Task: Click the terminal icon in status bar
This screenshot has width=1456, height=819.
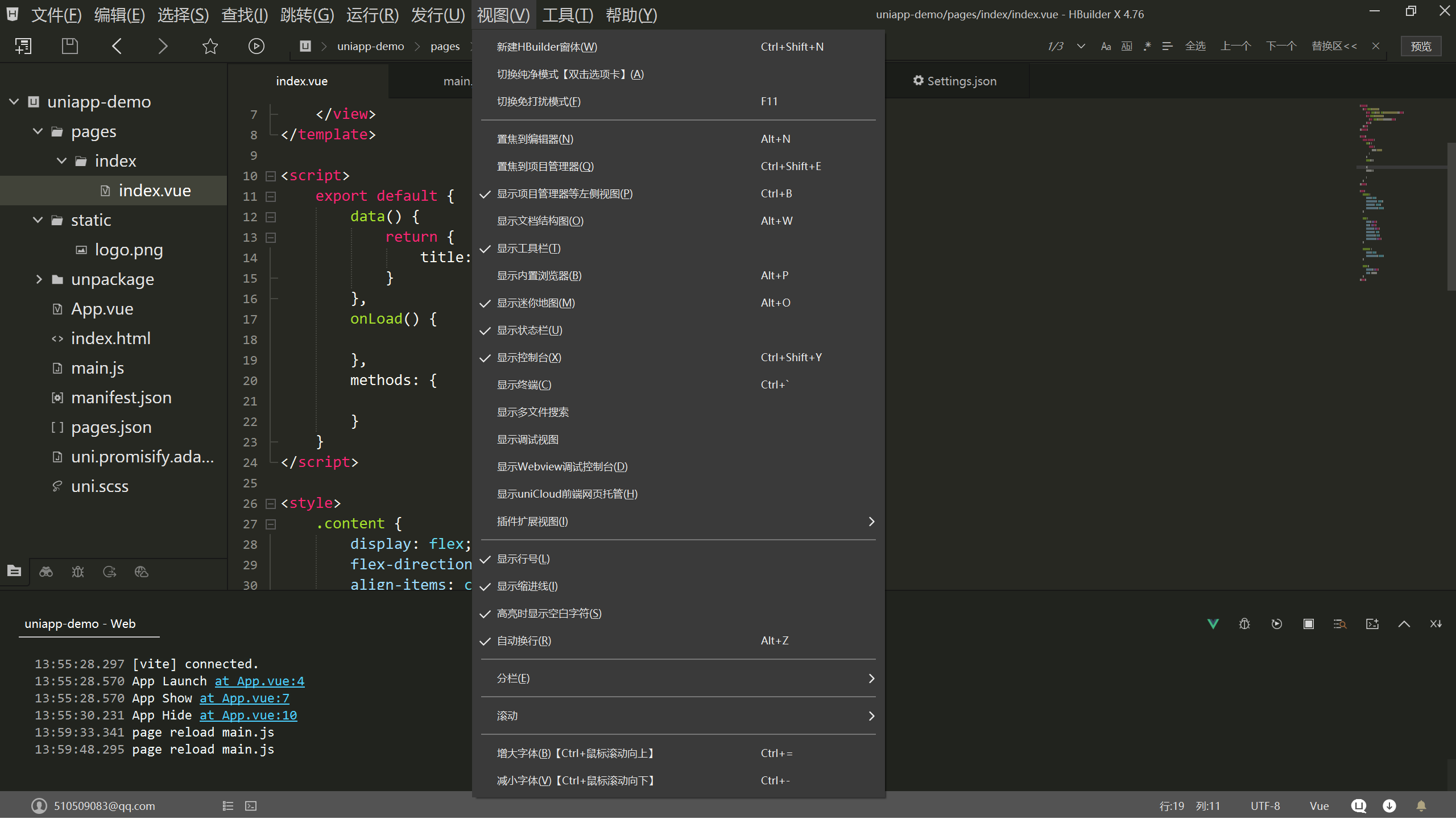Action: pyautogui.click(x=251, y=806)
